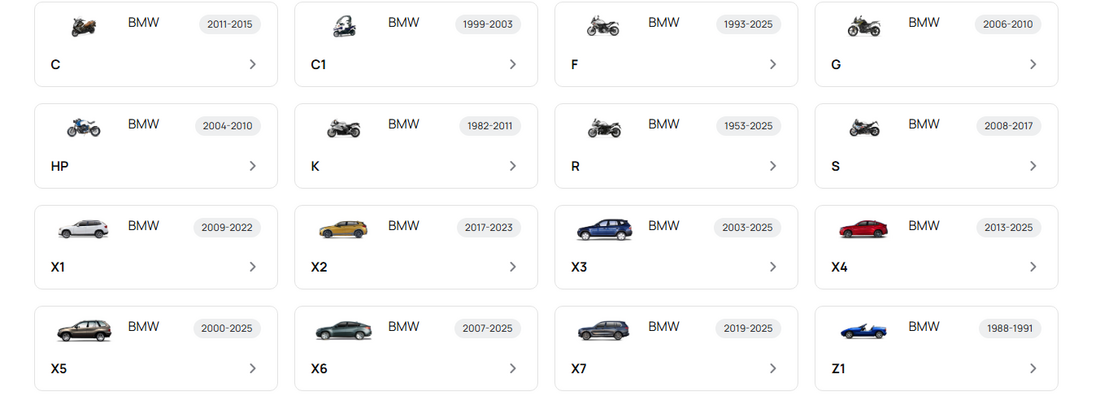This screenshot has height=396, width=1100.
Task: Expand the K series chevron arrow
Action: pyautogui.click(x=513, y=166)
